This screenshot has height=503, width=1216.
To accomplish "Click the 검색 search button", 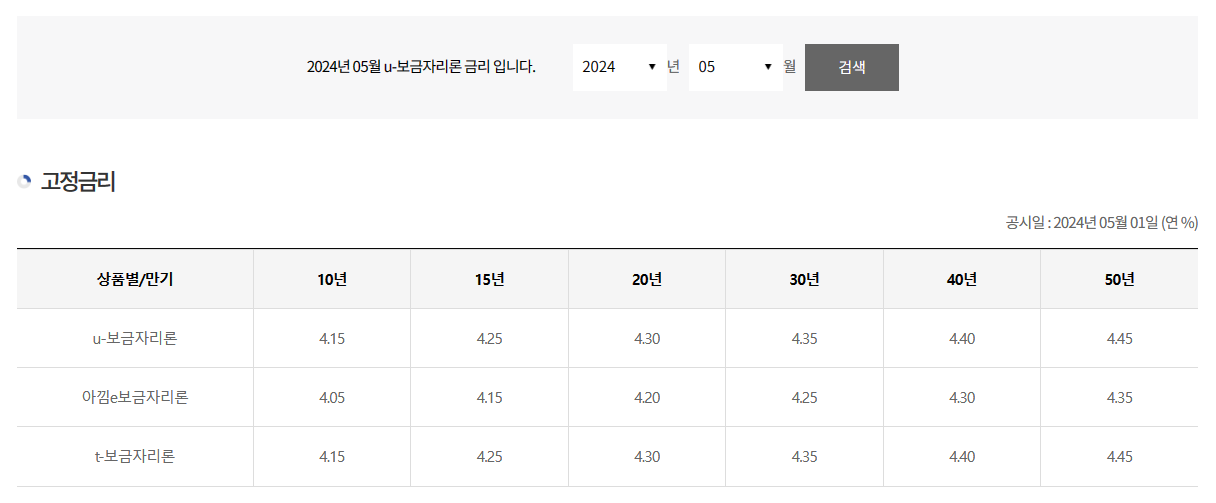I will pyautogui.click(x=852, y=67).
